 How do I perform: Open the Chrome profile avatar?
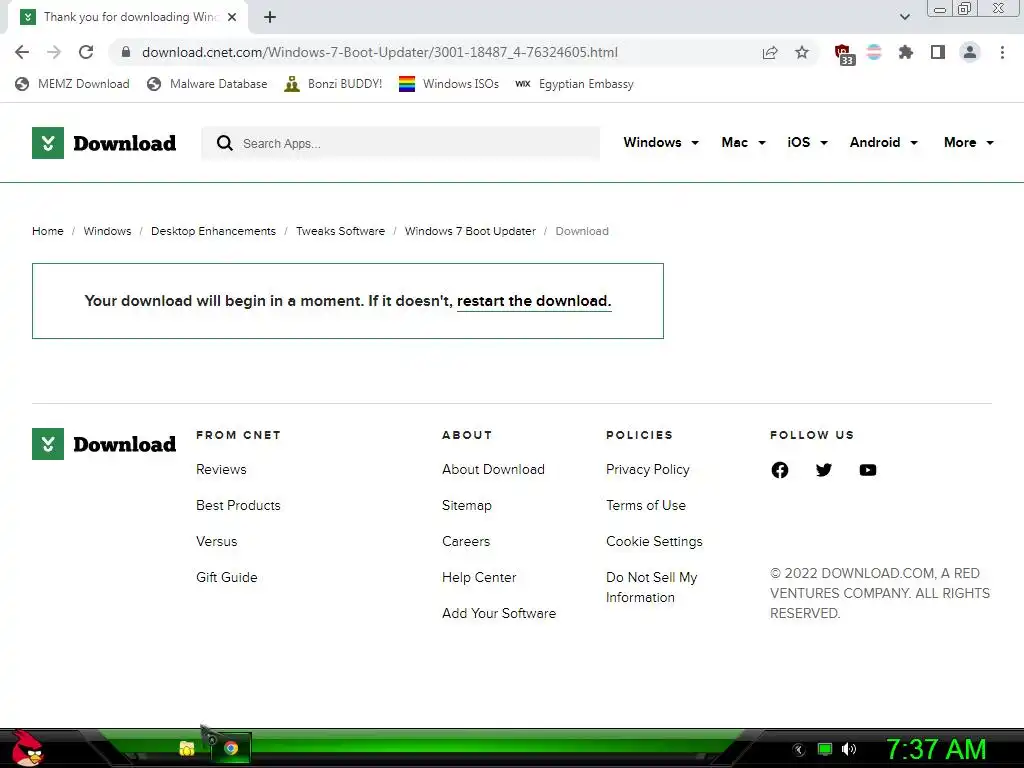pyautogui.click(x=970, y=52)
